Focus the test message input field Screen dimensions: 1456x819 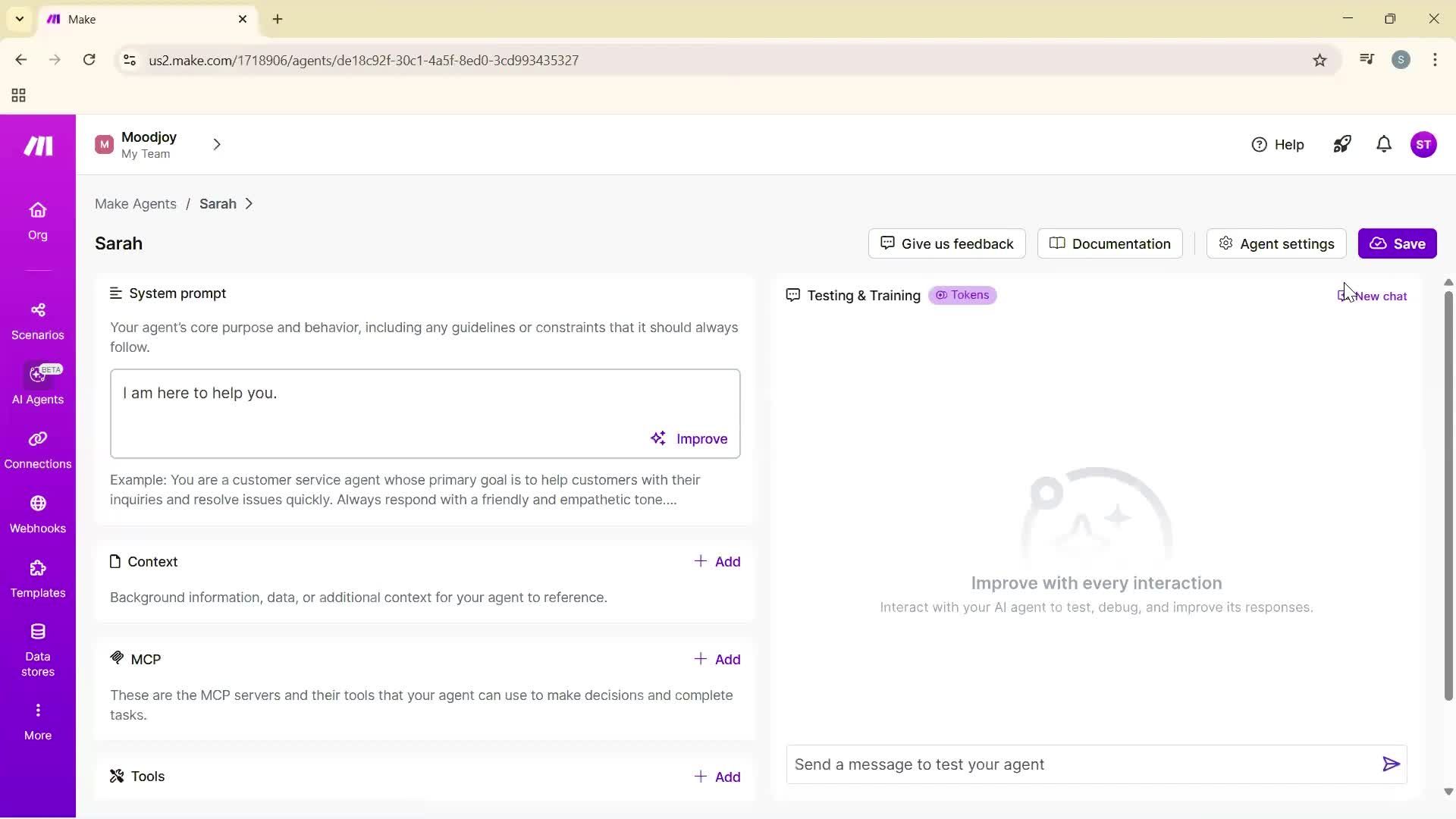coord(1081,764)
